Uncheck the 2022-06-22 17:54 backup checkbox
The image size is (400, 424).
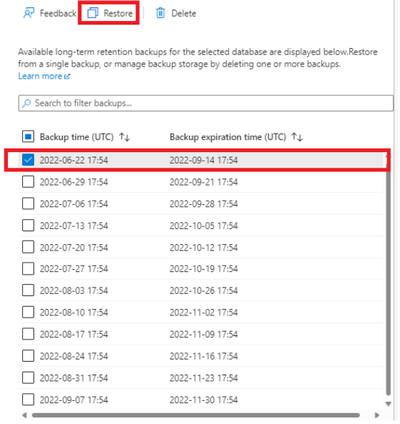click(28, 160)
